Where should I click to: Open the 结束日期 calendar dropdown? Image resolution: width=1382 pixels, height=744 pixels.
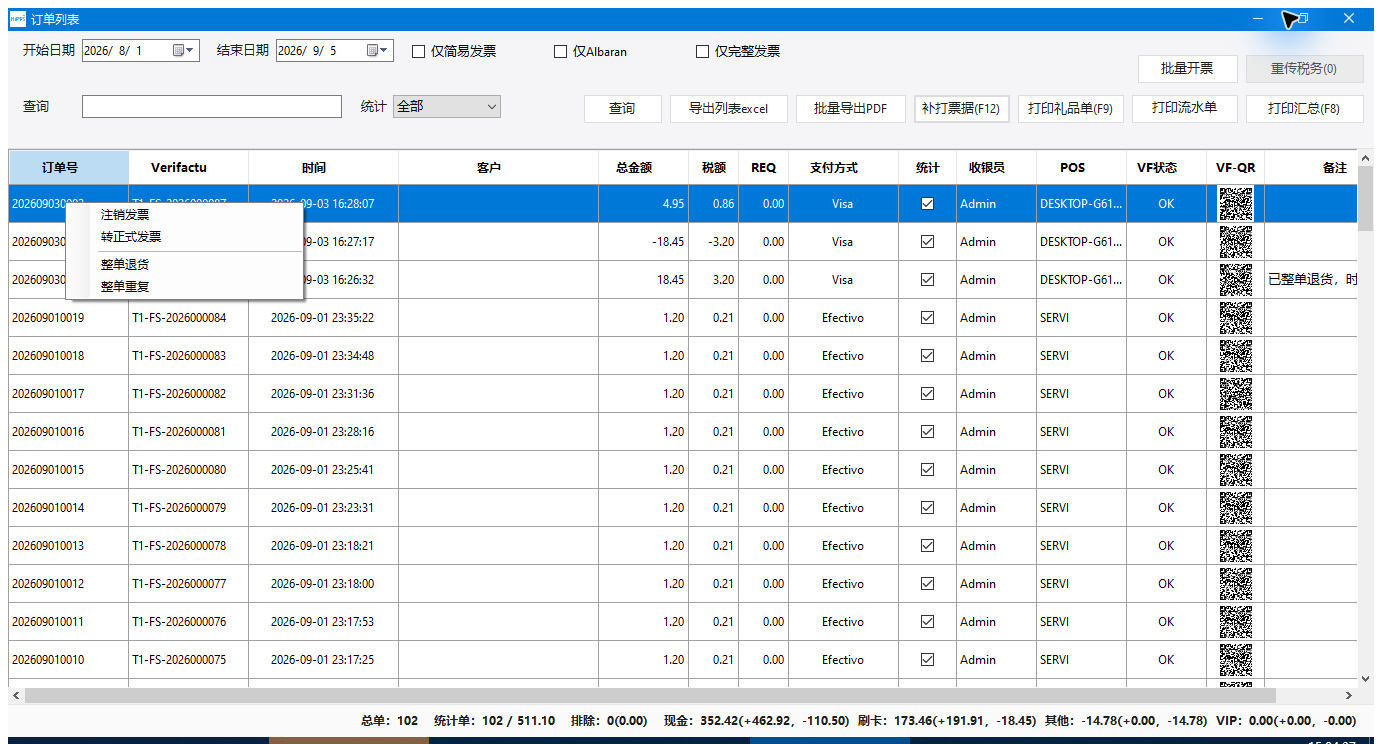[x=379, y=50]
